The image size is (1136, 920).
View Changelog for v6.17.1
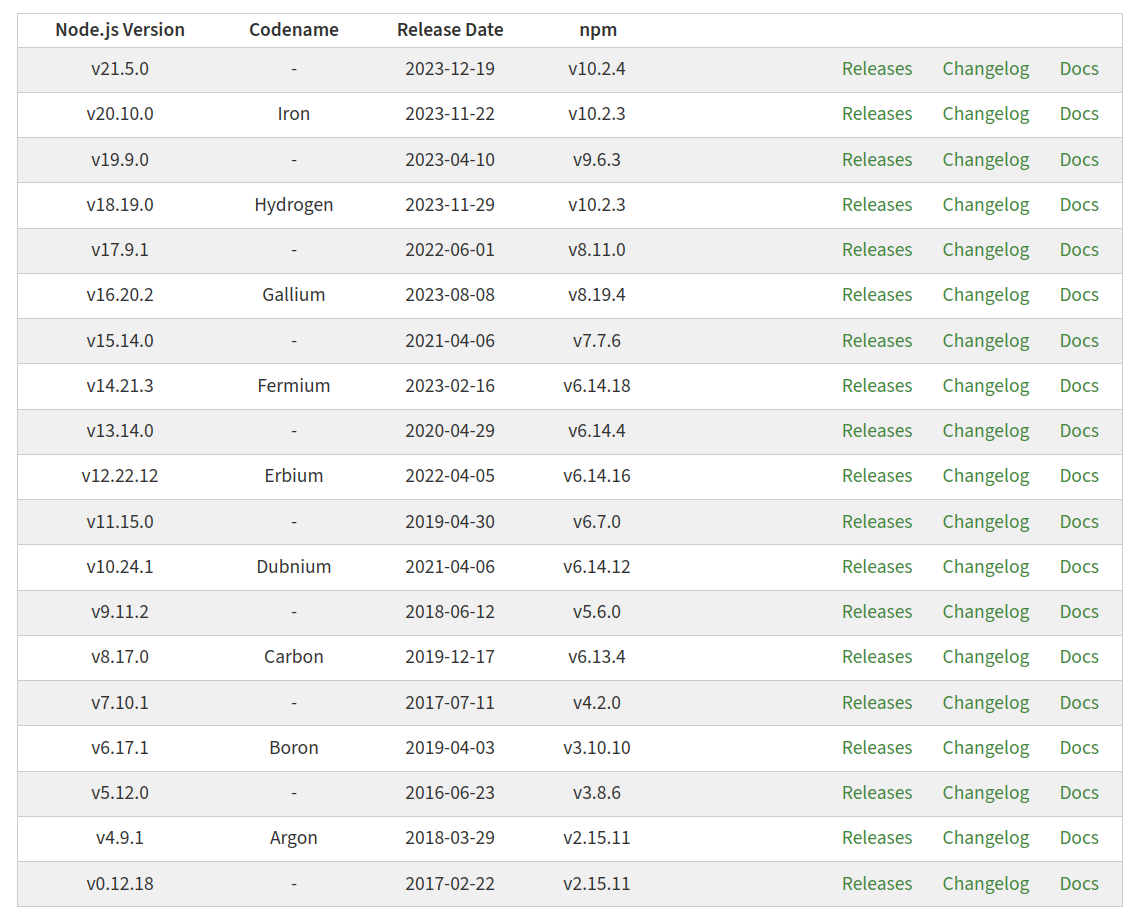pos(985,748)
